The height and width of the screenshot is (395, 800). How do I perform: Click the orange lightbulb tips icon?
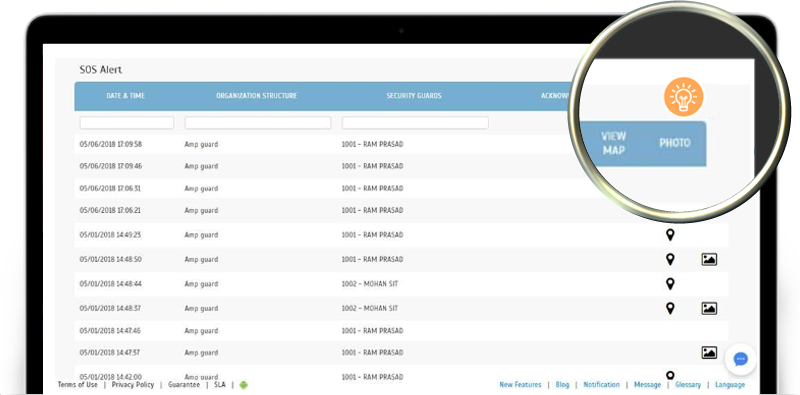point(683,97)
